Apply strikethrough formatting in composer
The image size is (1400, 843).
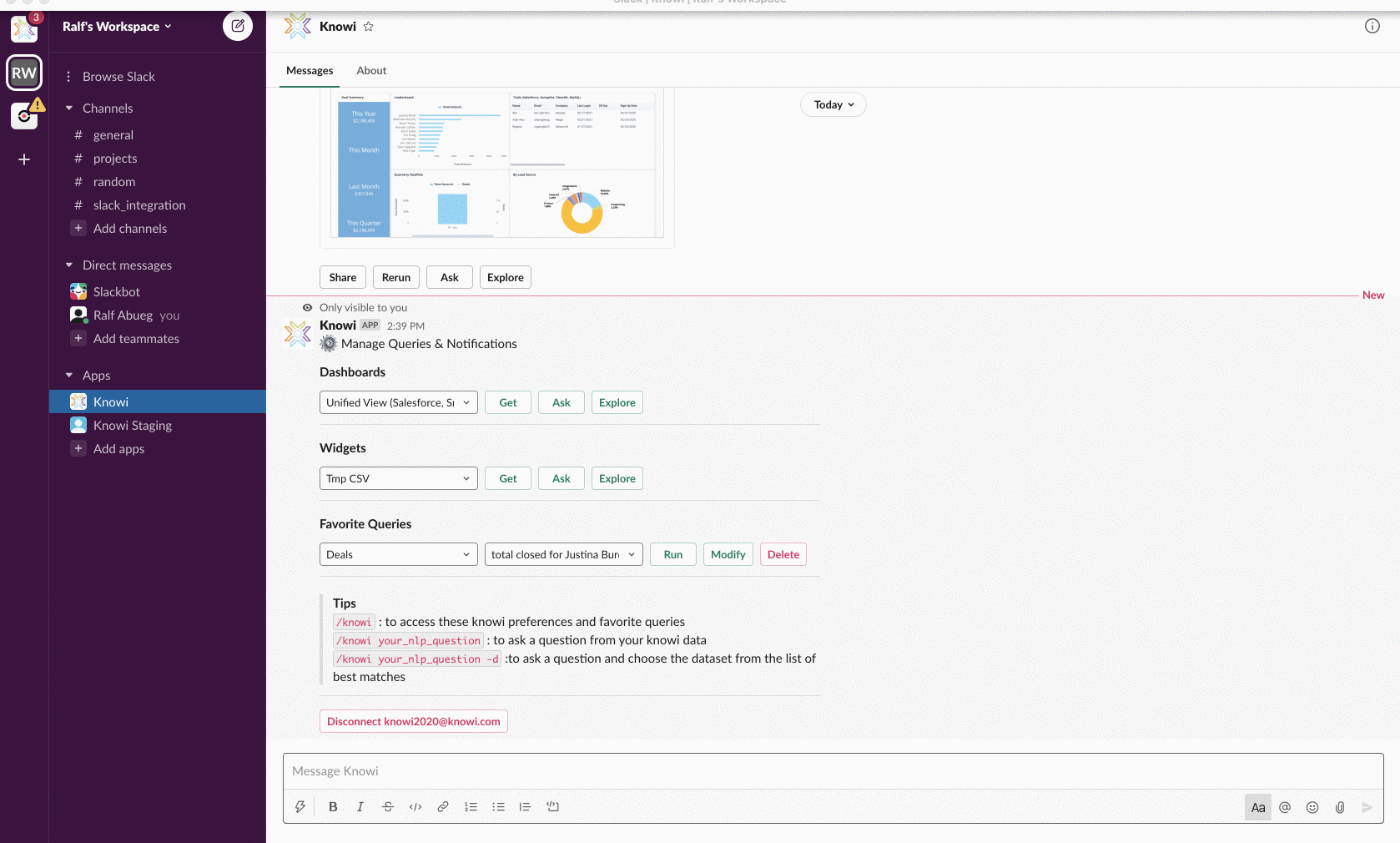(x=388, y=807)
